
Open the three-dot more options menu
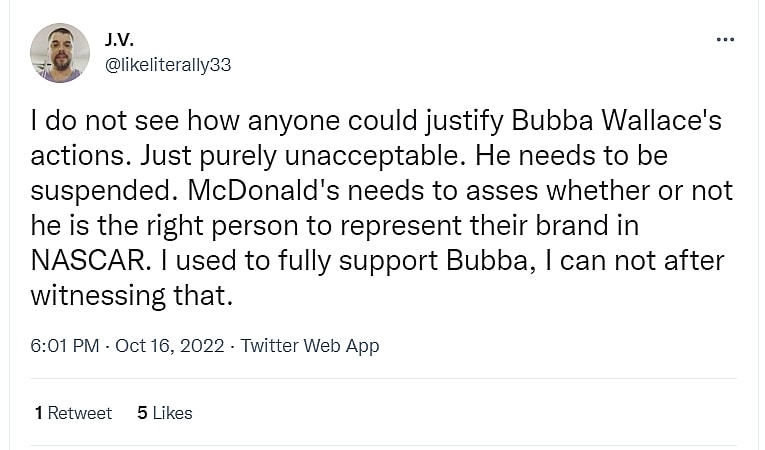tap(725, 40)
